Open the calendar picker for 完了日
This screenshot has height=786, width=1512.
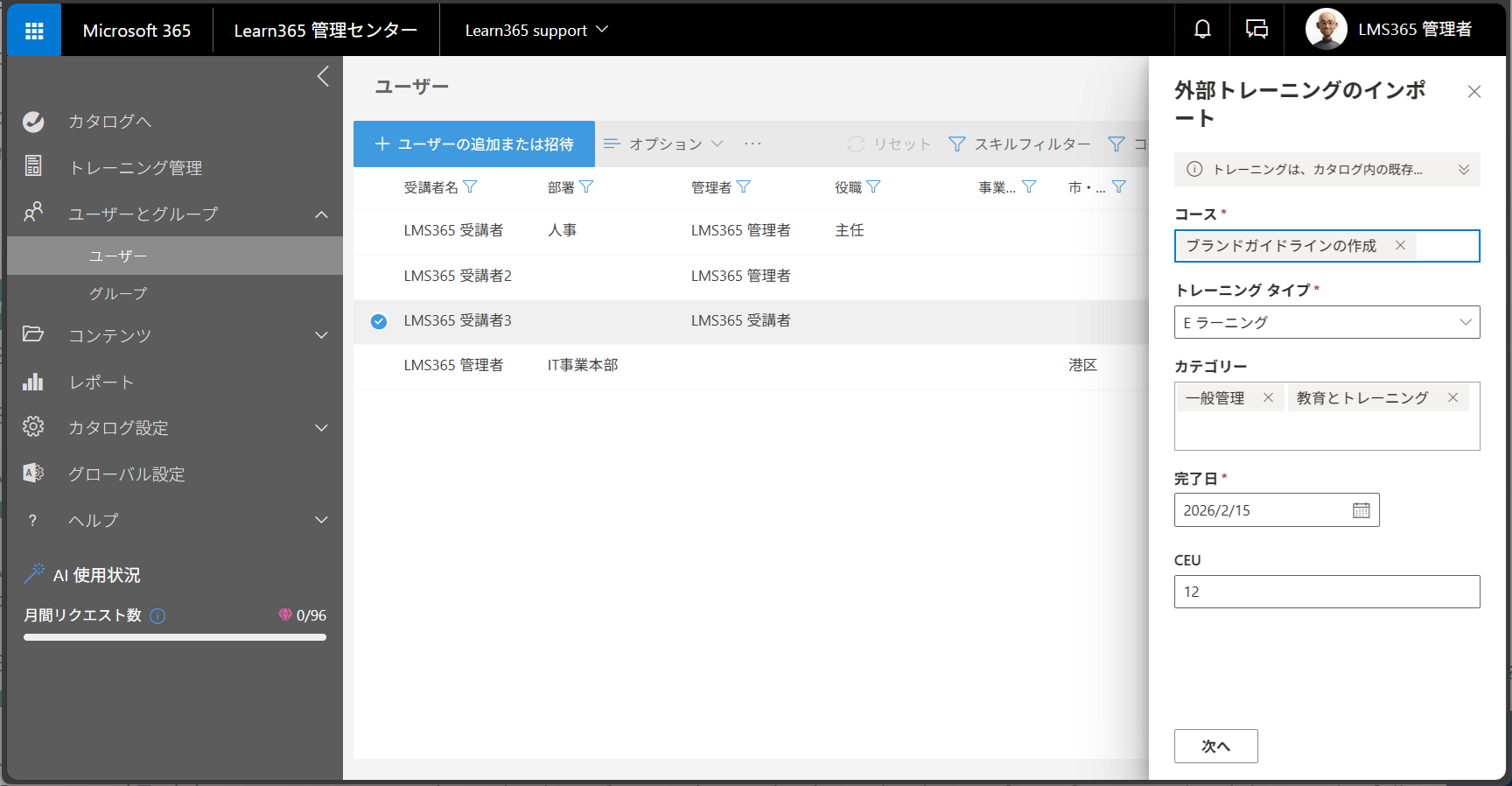[x=1361, y=510]
